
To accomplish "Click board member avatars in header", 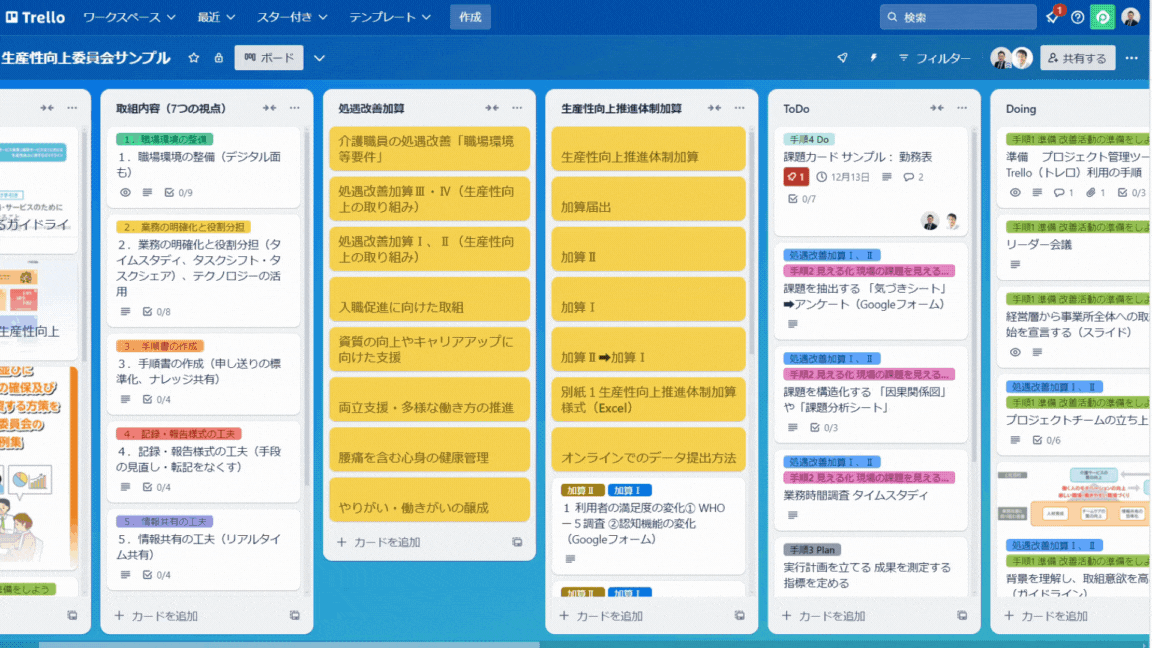I will [x=1012, y=58].
